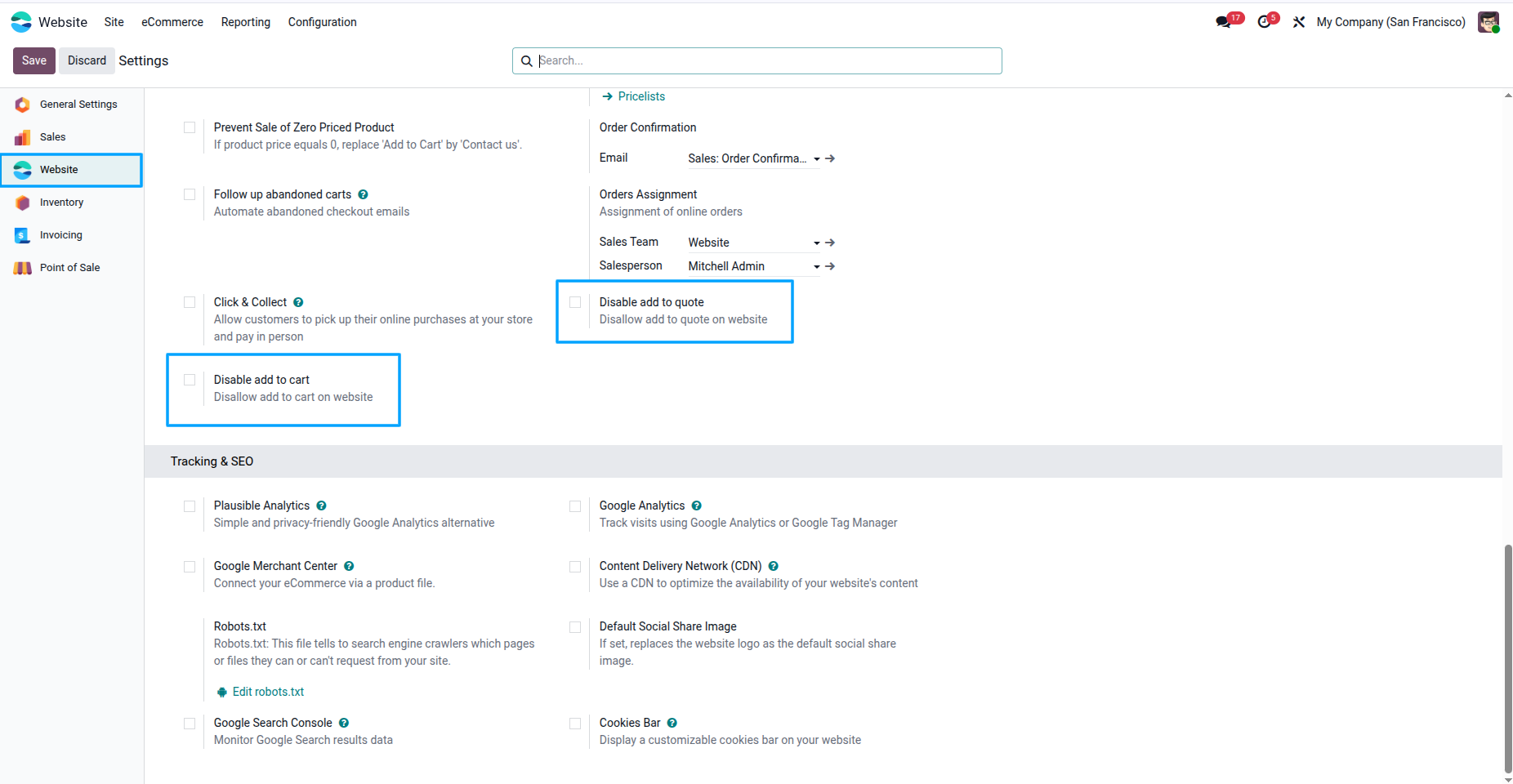This screenshot has width=1513, height=784.
Task: Open the Salesperson dropdown
Action: coord(815,265)
